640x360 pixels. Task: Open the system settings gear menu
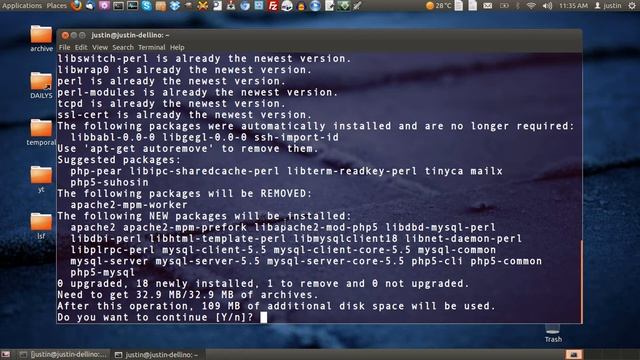pos(632,6)
